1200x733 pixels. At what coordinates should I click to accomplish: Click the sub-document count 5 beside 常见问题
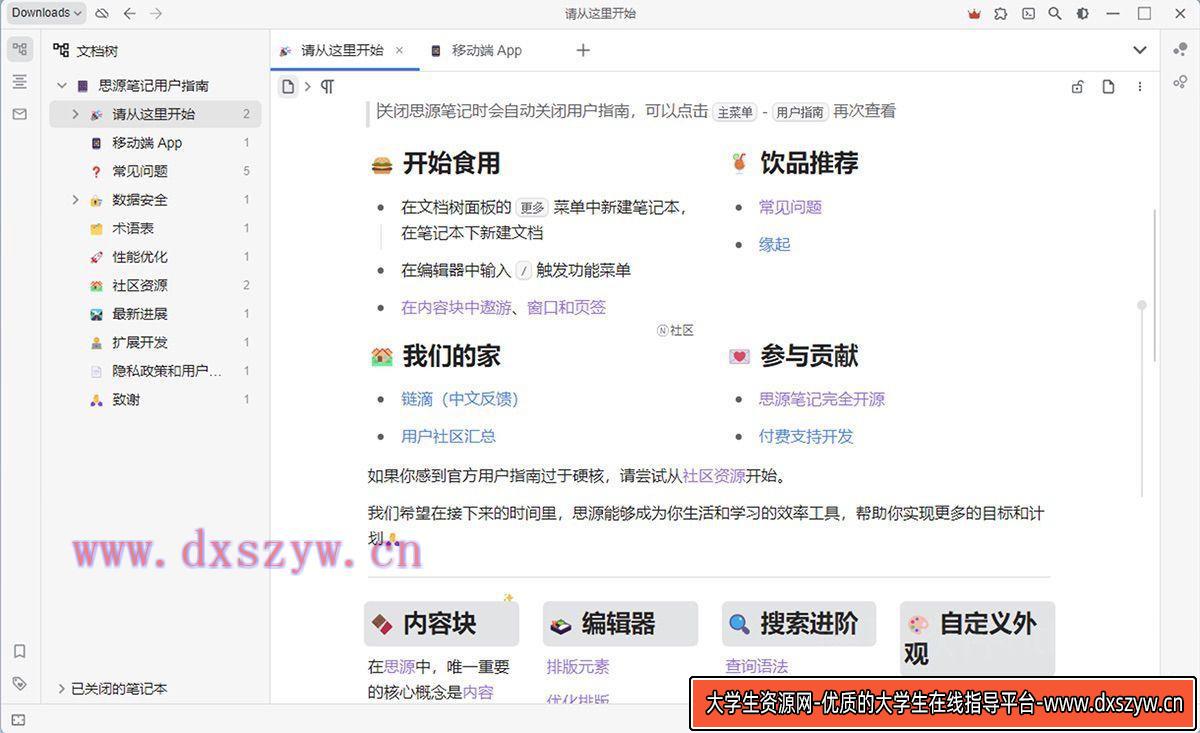[x=246, y=171]
